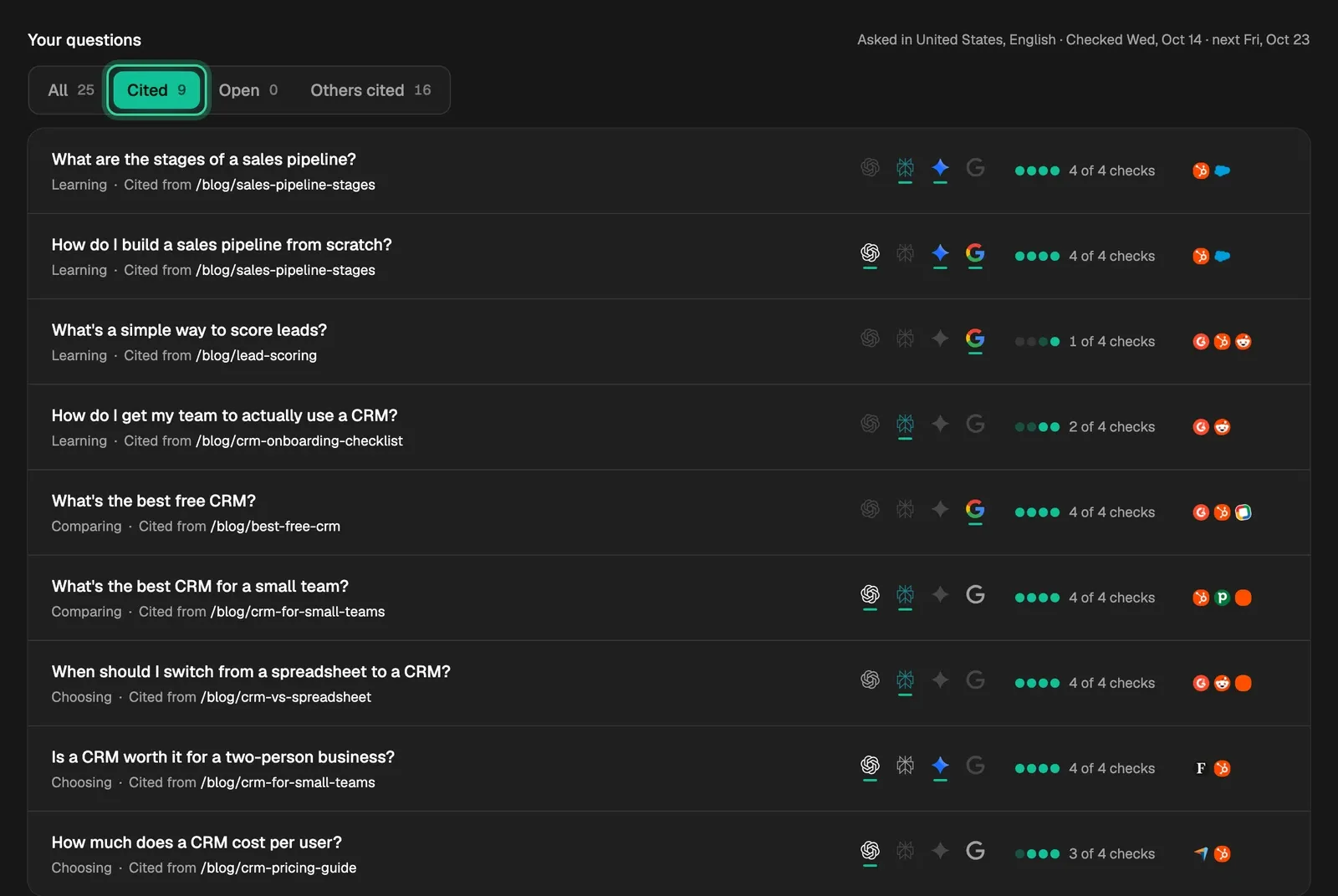Open question 'What's the best free CRM?'

[x=154, y=501]
